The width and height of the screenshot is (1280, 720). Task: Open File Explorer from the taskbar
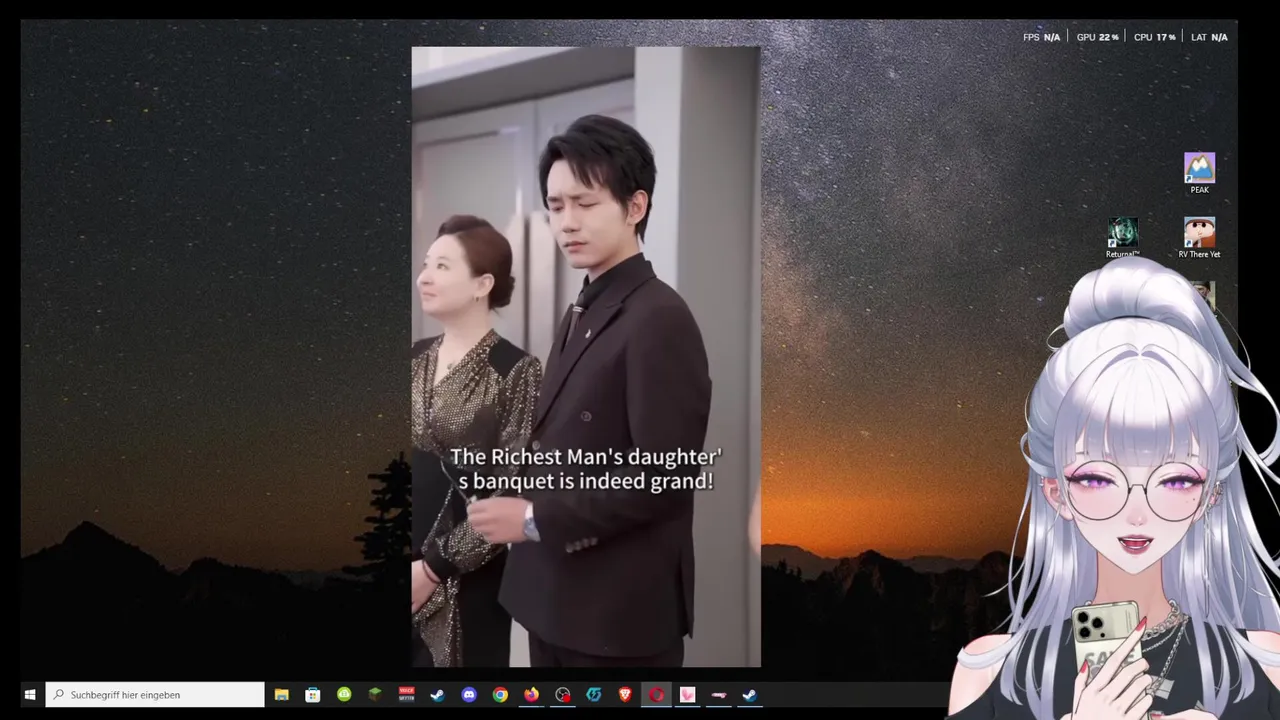coord(281,695)
